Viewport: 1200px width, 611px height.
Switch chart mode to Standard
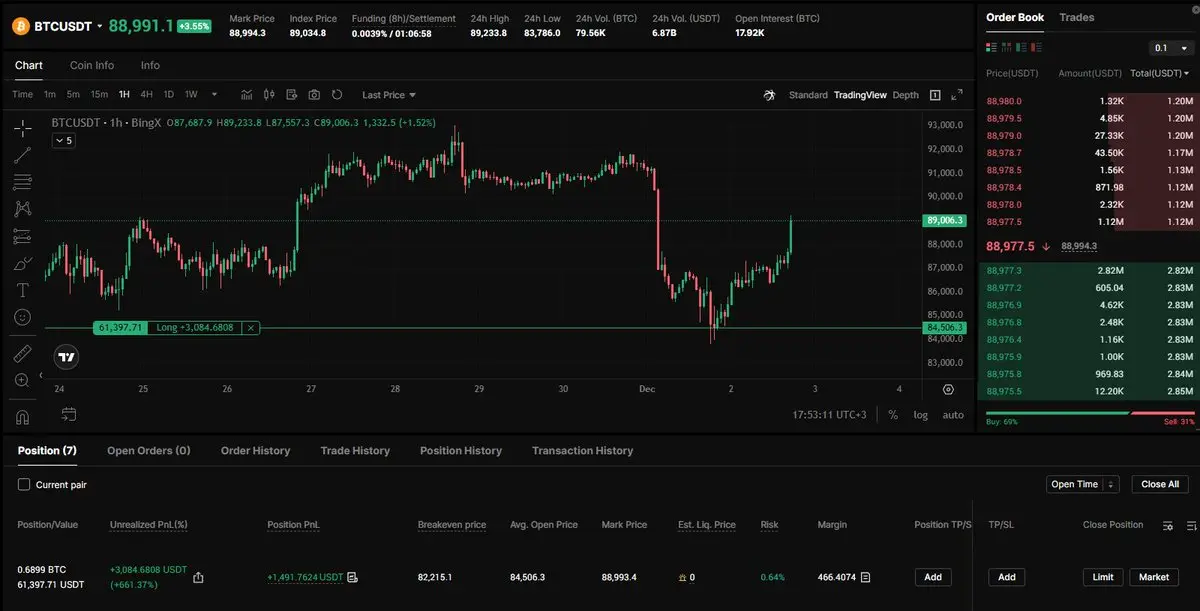pos(808,95)
